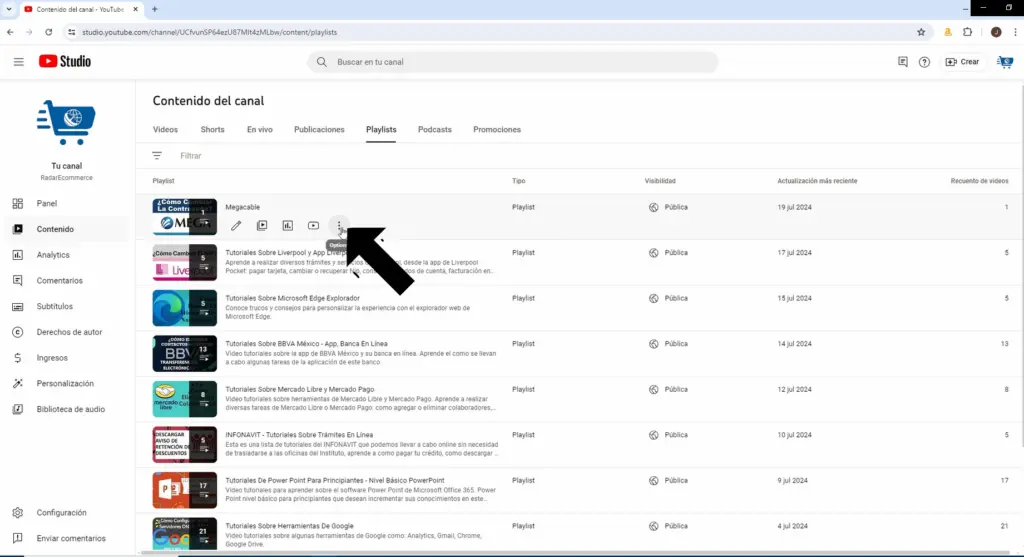The height and width of the screenshot is (557, 1024).
Task: Click the Filtrar filter input
Action: click(191, 156)
